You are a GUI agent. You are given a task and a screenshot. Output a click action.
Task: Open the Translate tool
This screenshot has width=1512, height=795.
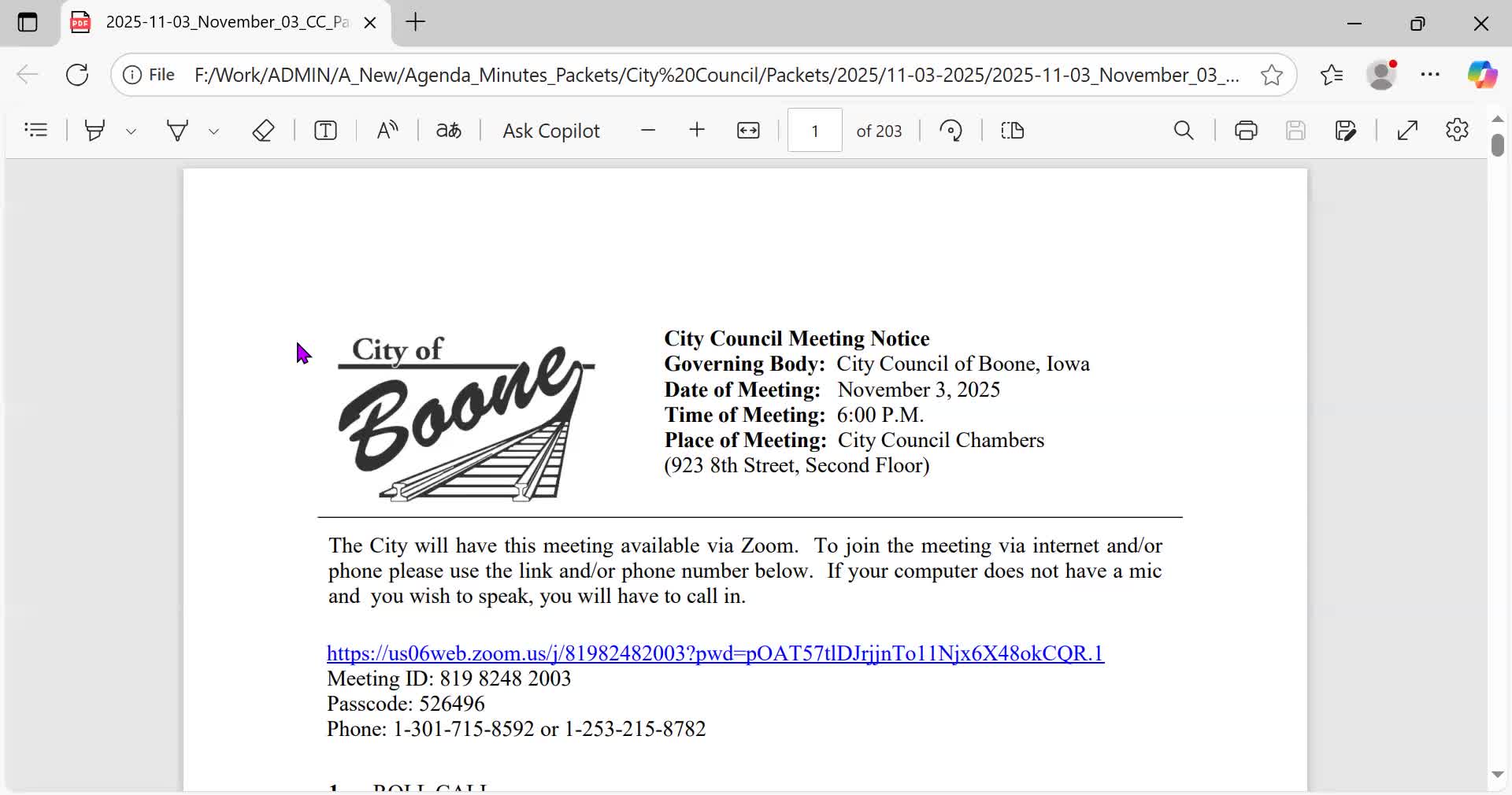(449, 130)
